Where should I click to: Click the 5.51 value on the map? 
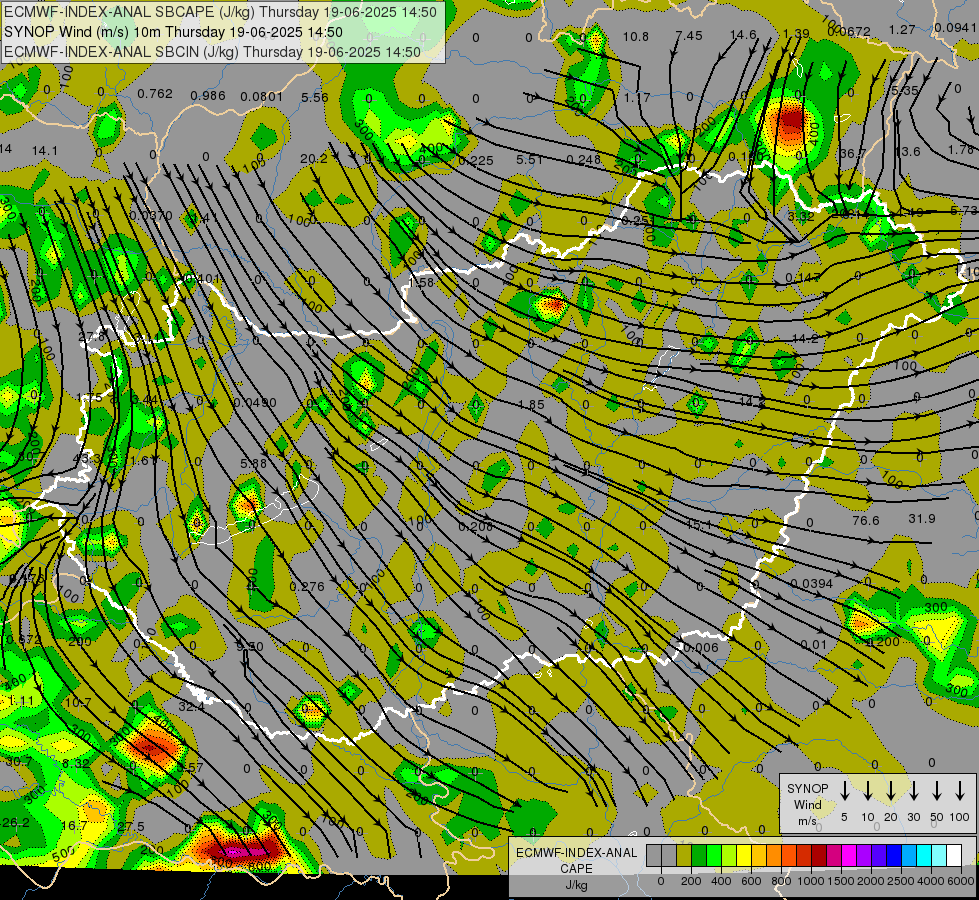[529, 159]
